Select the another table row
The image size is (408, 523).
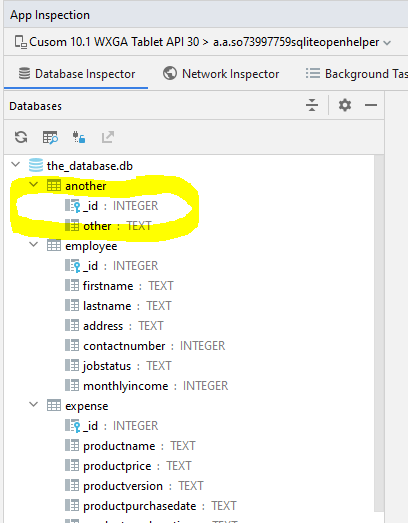click(x=189, y=186)
